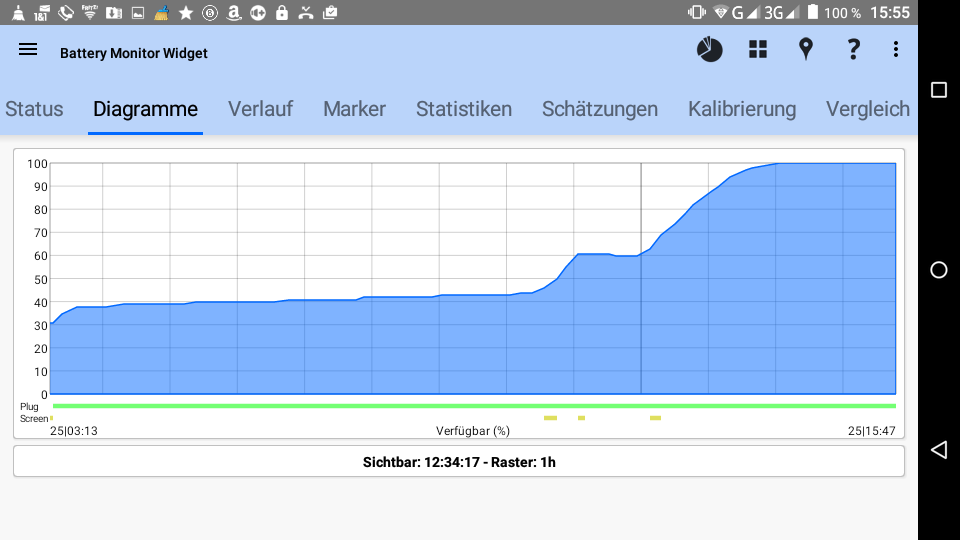Tap the battery icon in status bar
The width and height of the screenshot is (960, 540).
[812, 12]
